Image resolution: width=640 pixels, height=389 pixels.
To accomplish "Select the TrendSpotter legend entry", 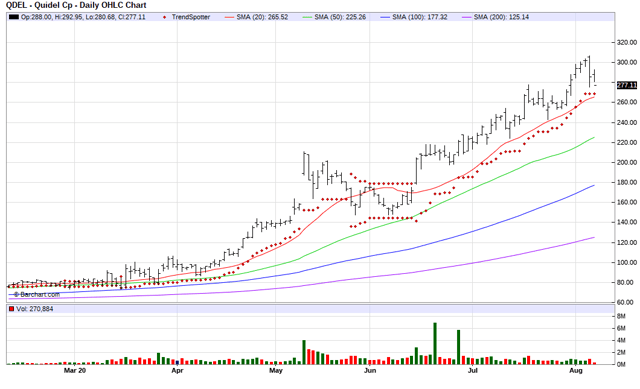I will tap(187, 17).
